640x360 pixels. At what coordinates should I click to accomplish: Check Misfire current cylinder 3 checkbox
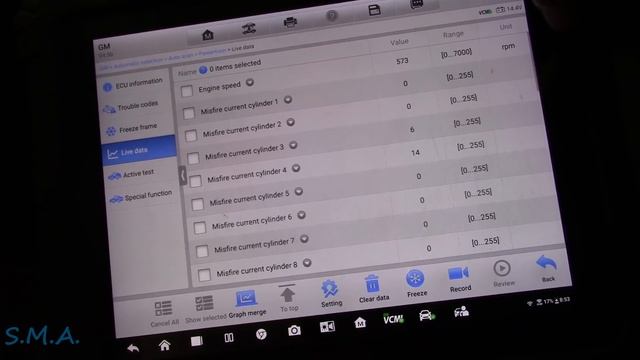coord(193,158)
